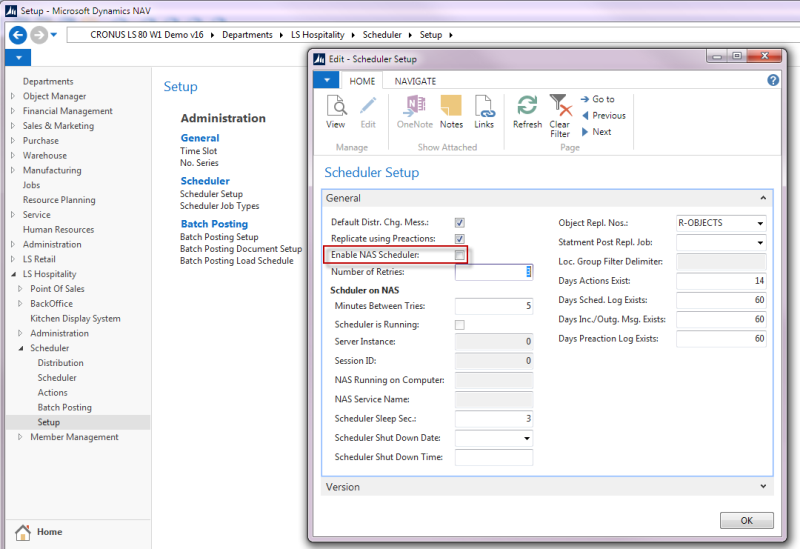Expand Financial Management tree node

pyautogui.click(x=13, y=111)
